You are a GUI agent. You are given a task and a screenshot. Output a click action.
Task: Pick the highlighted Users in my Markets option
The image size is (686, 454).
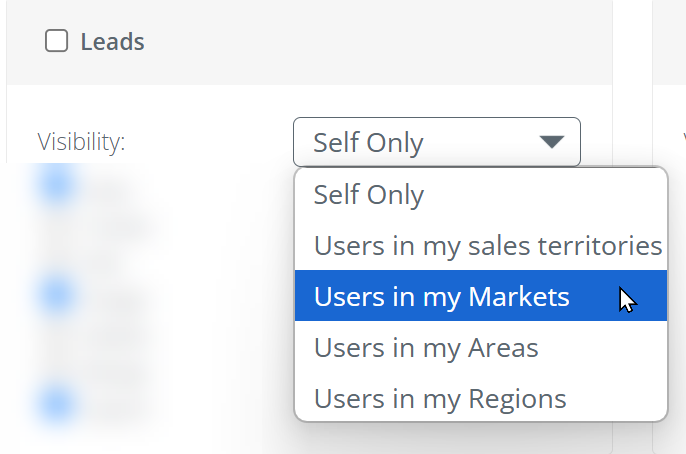(481, 296)
